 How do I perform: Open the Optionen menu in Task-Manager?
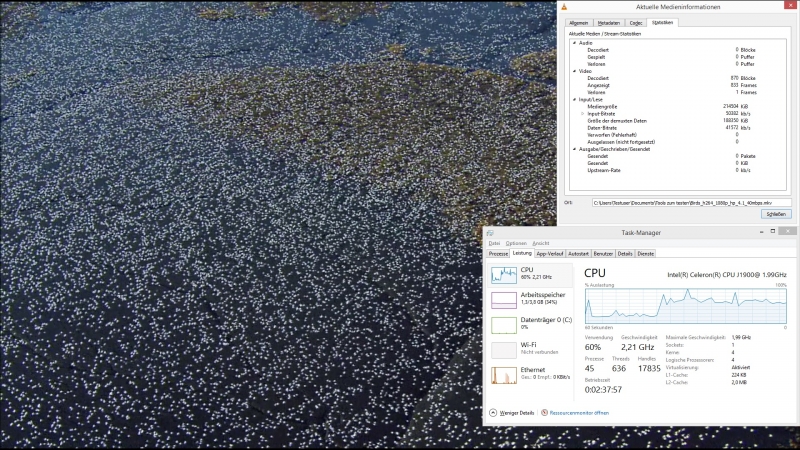pos(516,243)
